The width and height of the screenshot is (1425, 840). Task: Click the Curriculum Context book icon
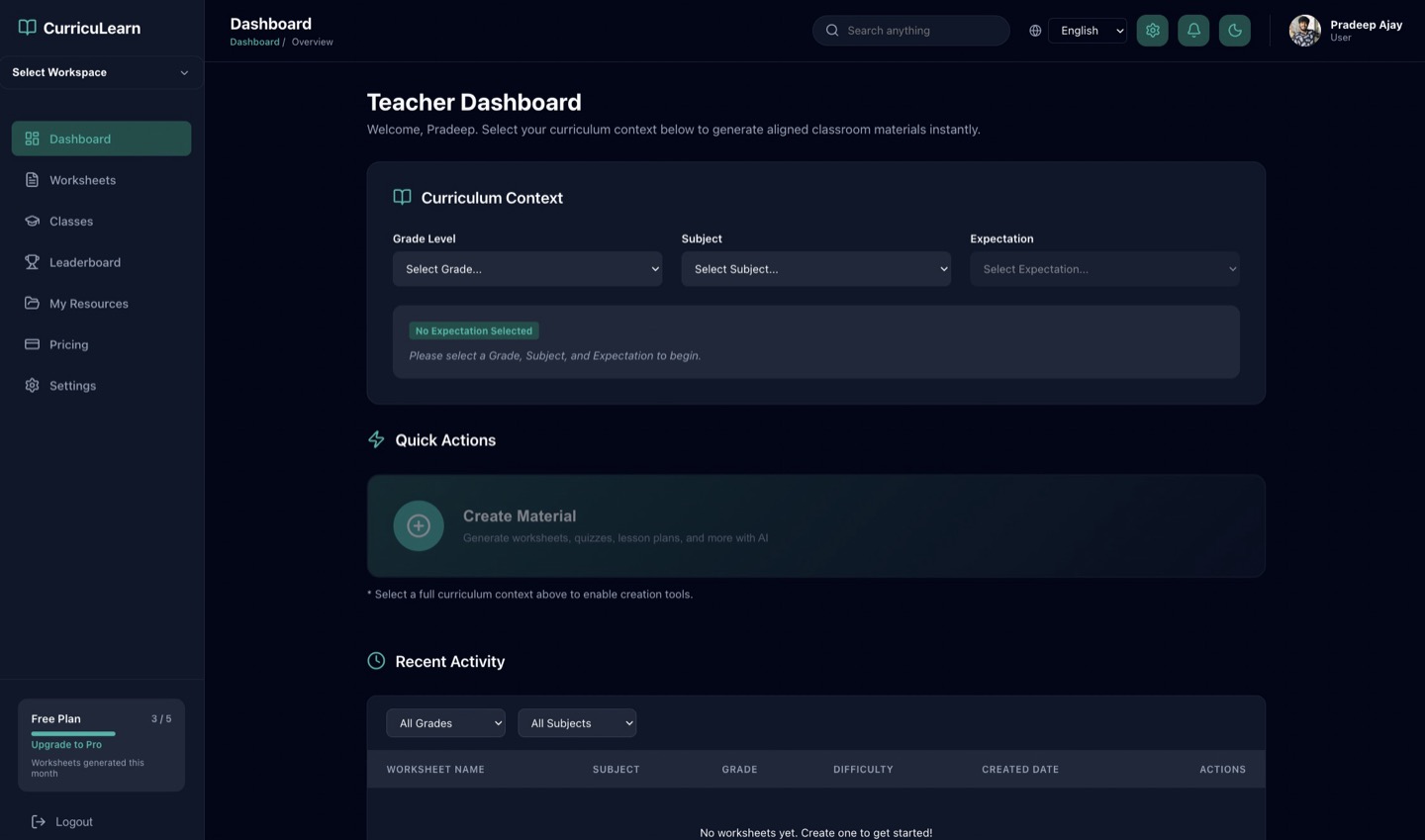point(402,197)
